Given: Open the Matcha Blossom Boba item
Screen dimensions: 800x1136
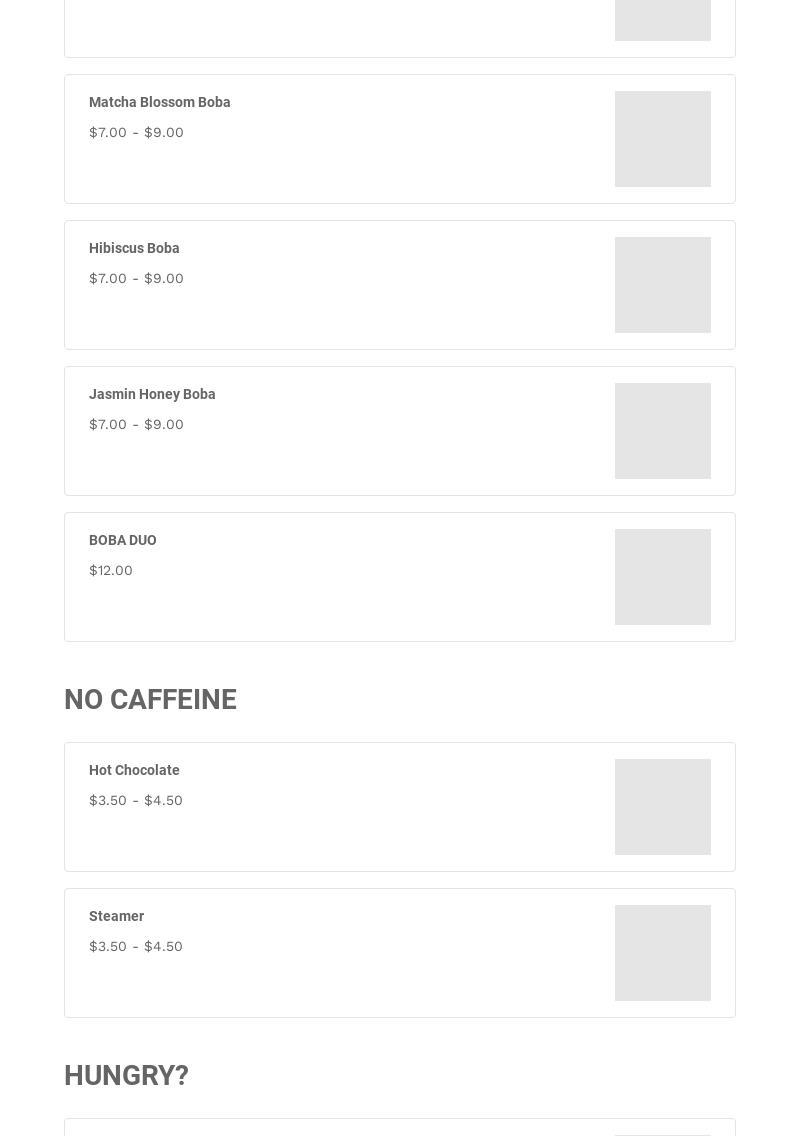Looking at the screenshot, I should coord(160,102).
